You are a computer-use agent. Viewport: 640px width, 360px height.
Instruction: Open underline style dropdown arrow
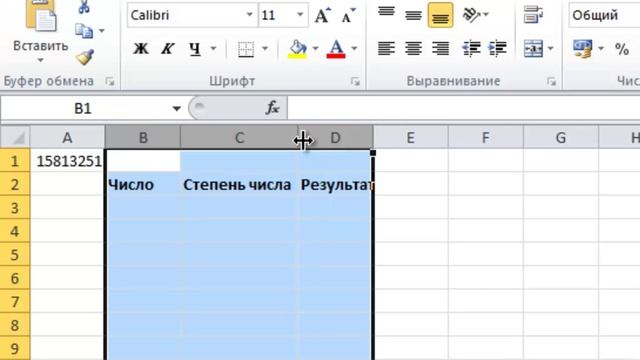click(x=213, y=49)
